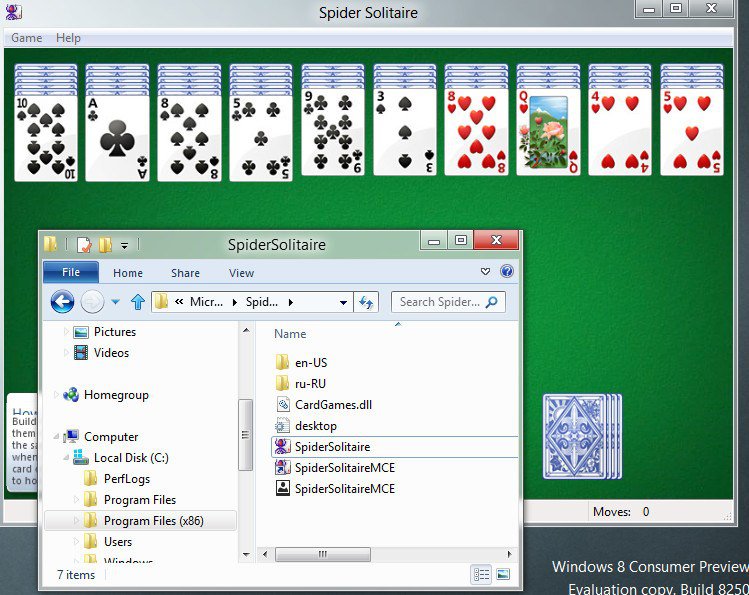Image resolution: width=749 pixels, height=595 pixels.
Task: Switch to the Home ribbon tab
Action: click(128, 273)
